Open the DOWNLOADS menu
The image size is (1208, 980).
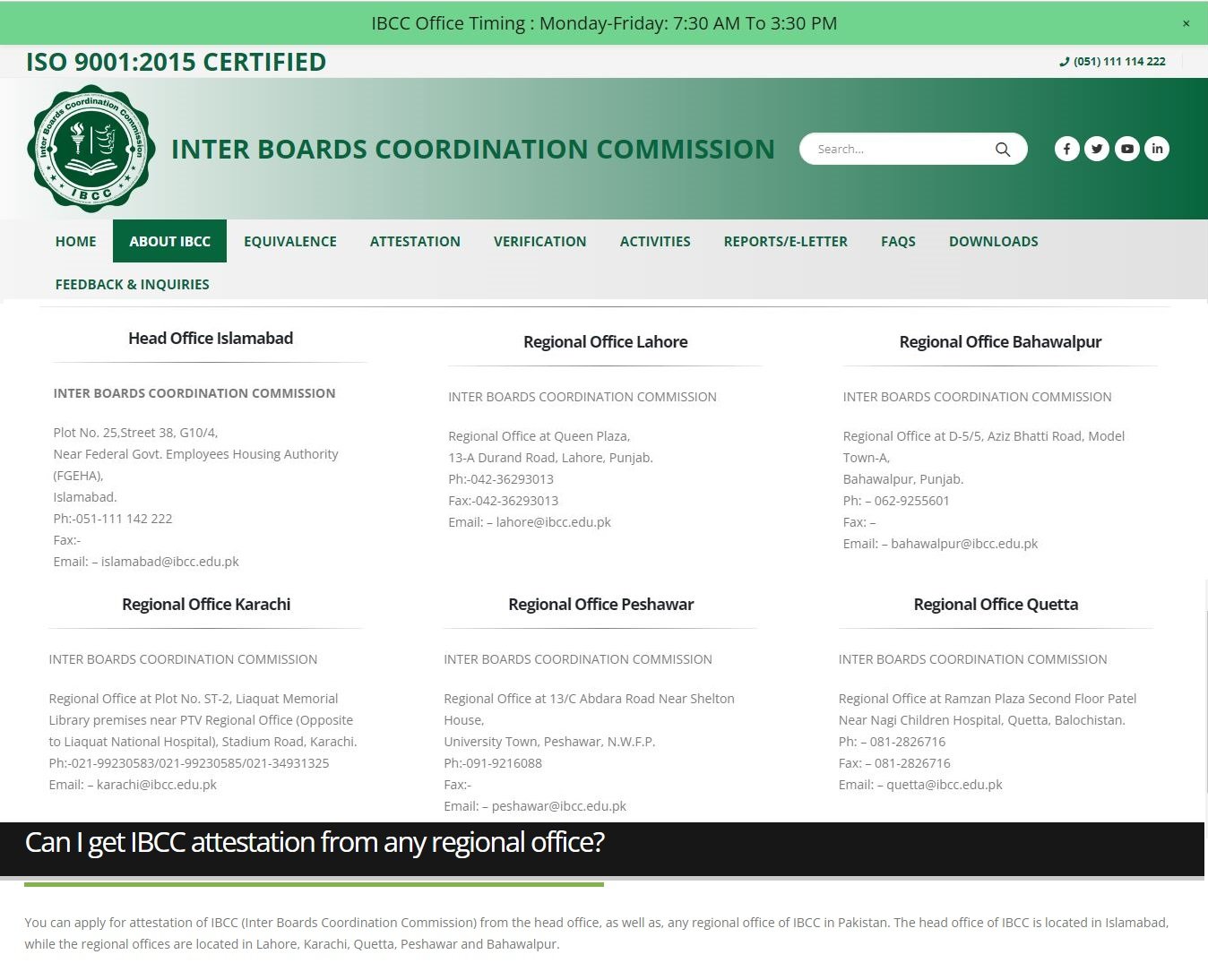[x=993, y=241]
